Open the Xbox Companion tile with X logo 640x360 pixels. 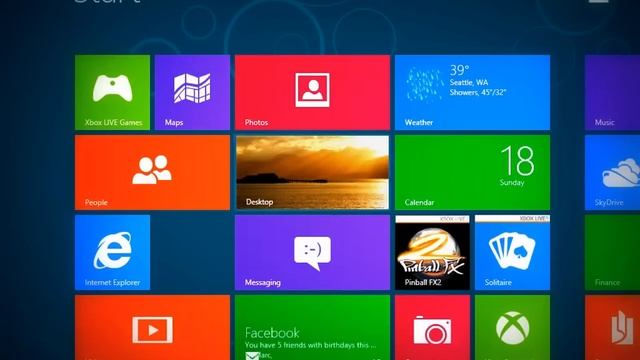512,328
